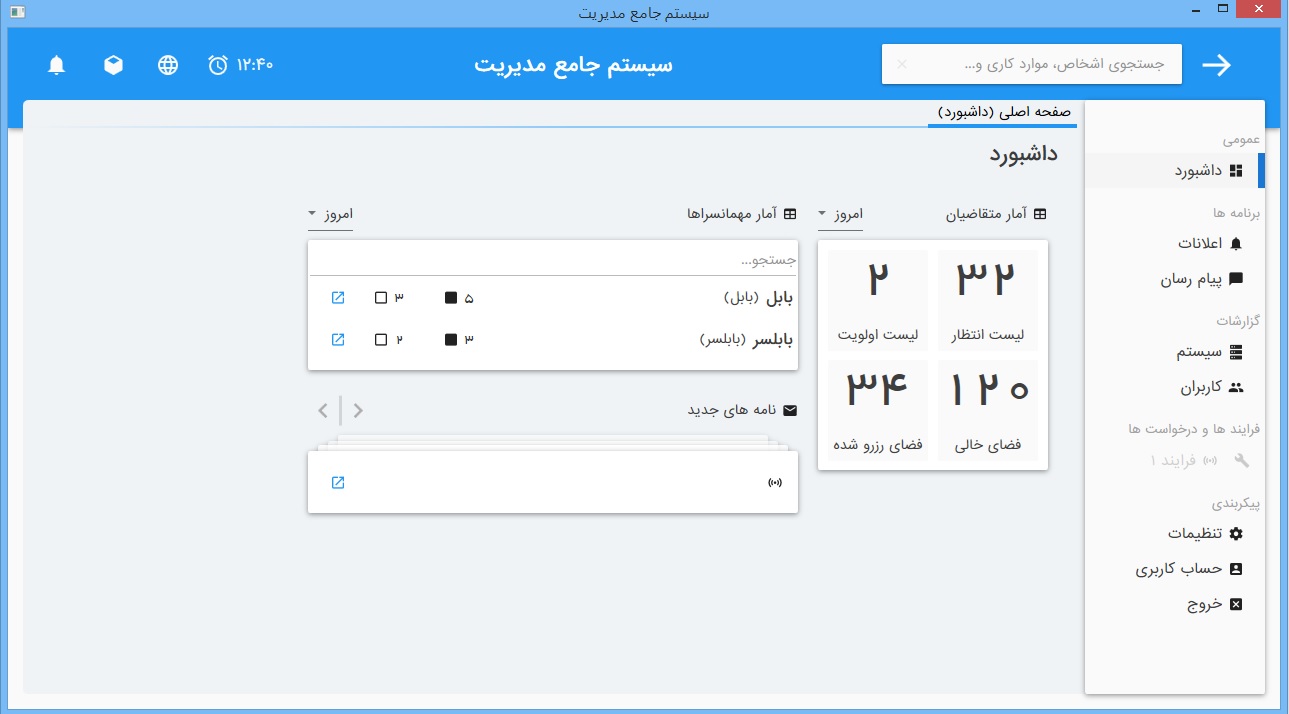
Task: Select صفحه اصلی (داشبورد) tab
Action: [x=1003, y=113]
